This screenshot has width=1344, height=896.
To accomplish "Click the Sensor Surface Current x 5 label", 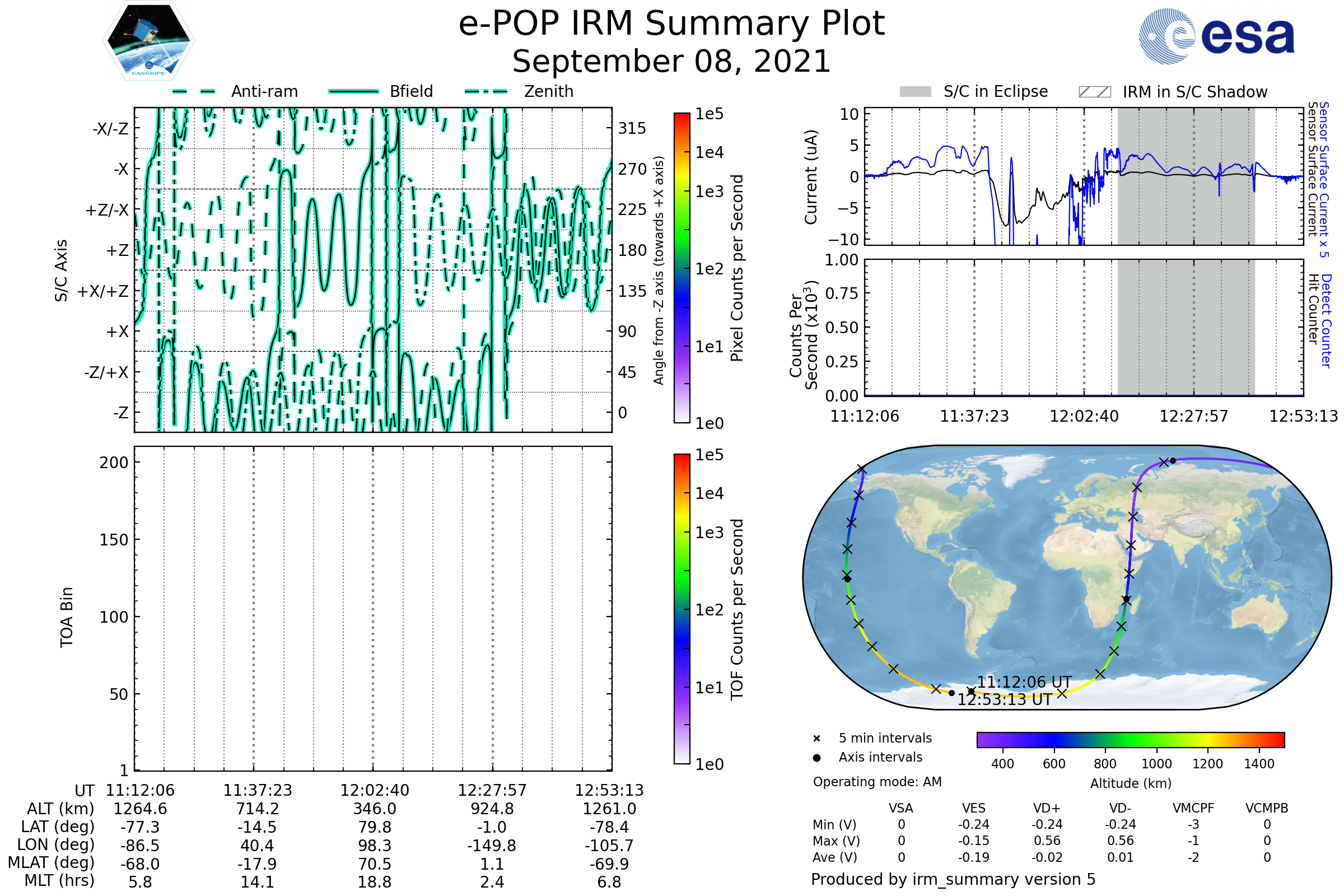I will (x=1324, y=179).
